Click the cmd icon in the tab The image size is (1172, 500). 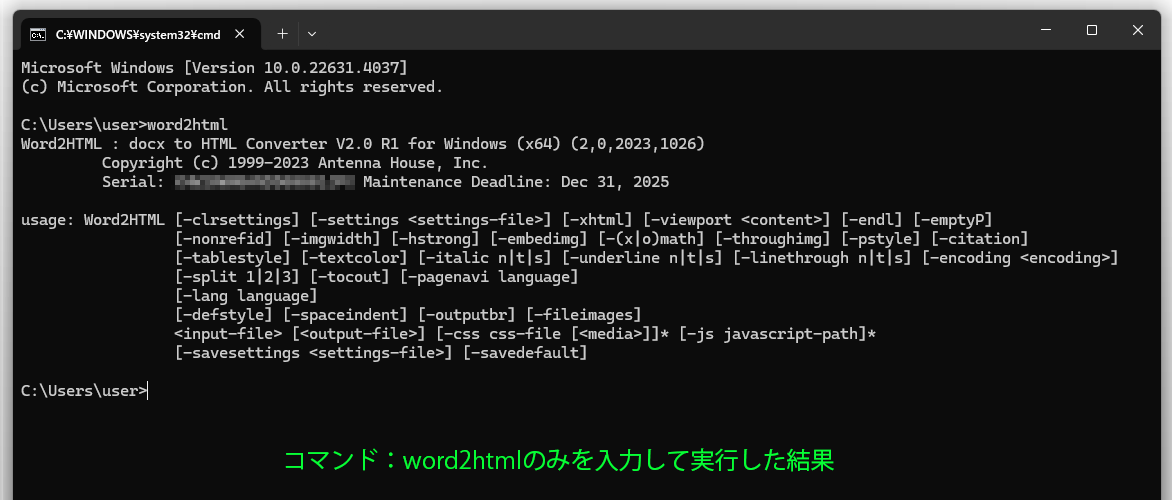38,34
